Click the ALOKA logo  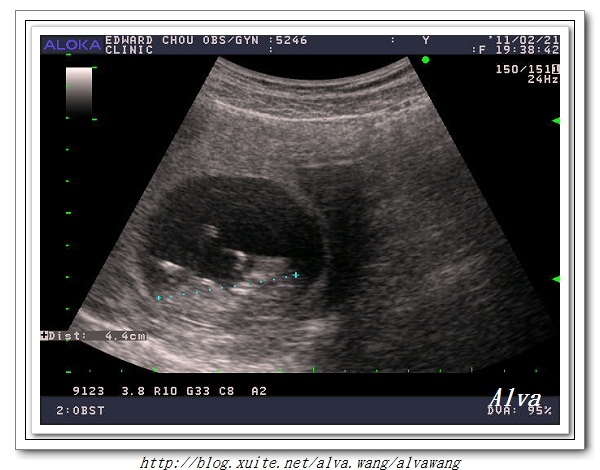72,45
